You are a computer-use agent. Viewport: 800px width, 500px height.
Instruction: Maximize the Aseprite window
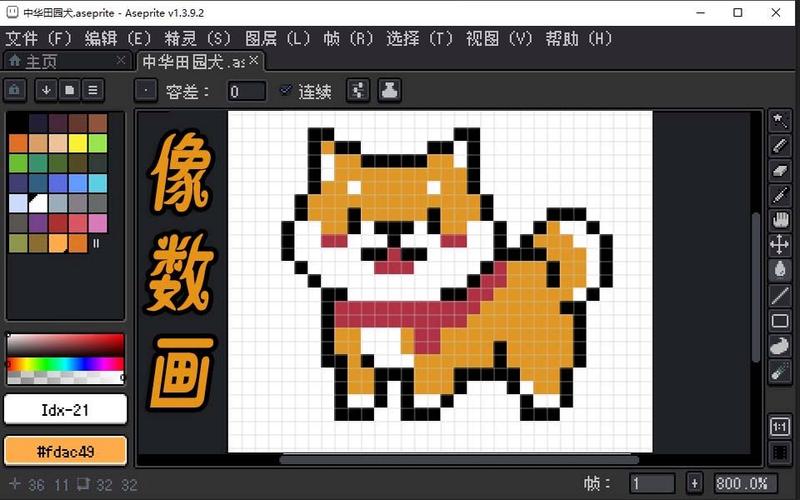[x=738, y=13]
